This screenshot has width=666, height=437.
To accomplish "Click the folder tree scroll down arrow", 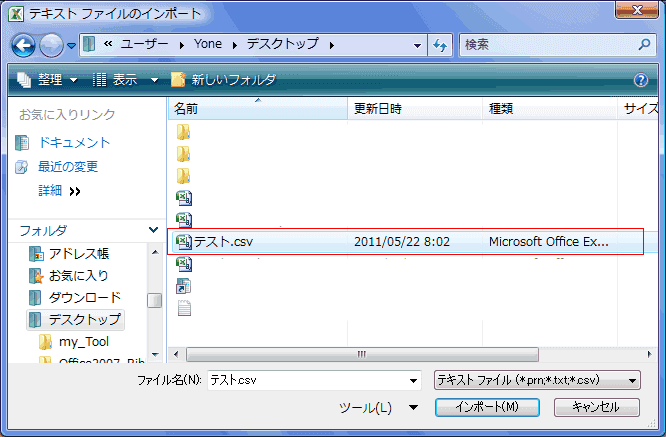I will click(155, 355).
